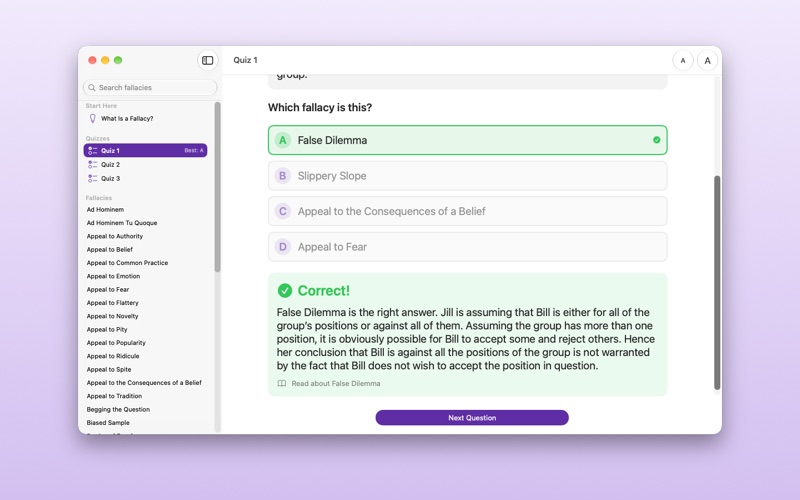The height and width of the screenshot is (500, 800).
Task: Open the Ad Hominem fallacy entry
Action: 105,209
